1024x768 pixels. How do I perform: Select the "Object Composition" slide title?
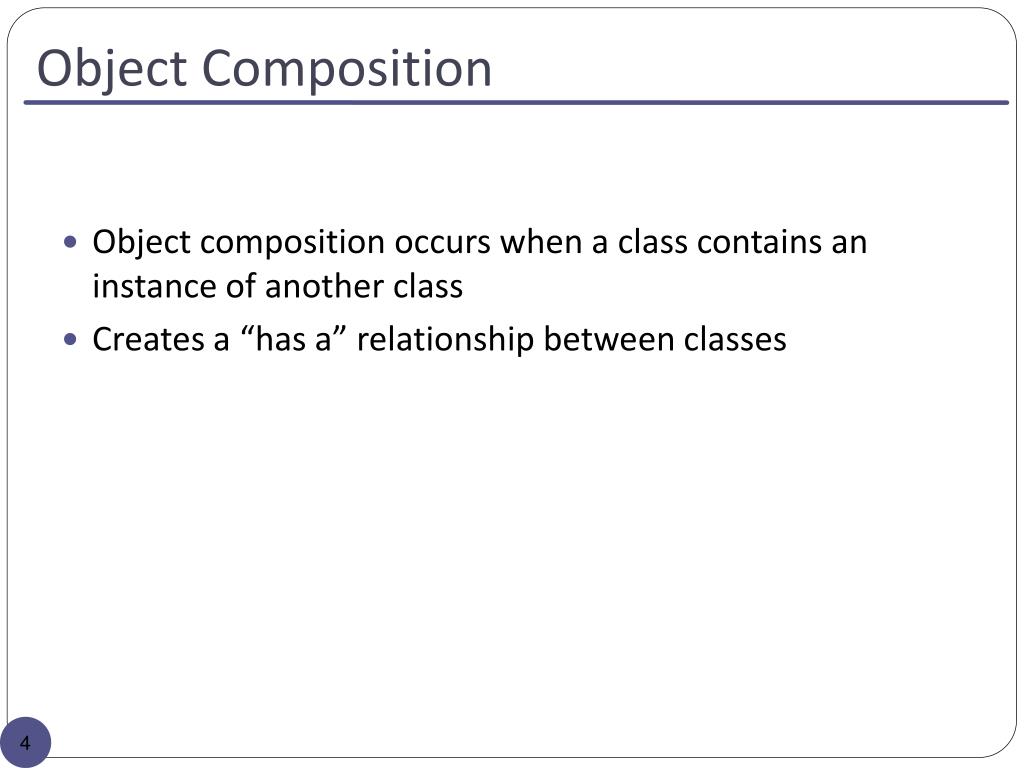pyautogui.click(x=264, y=69)
